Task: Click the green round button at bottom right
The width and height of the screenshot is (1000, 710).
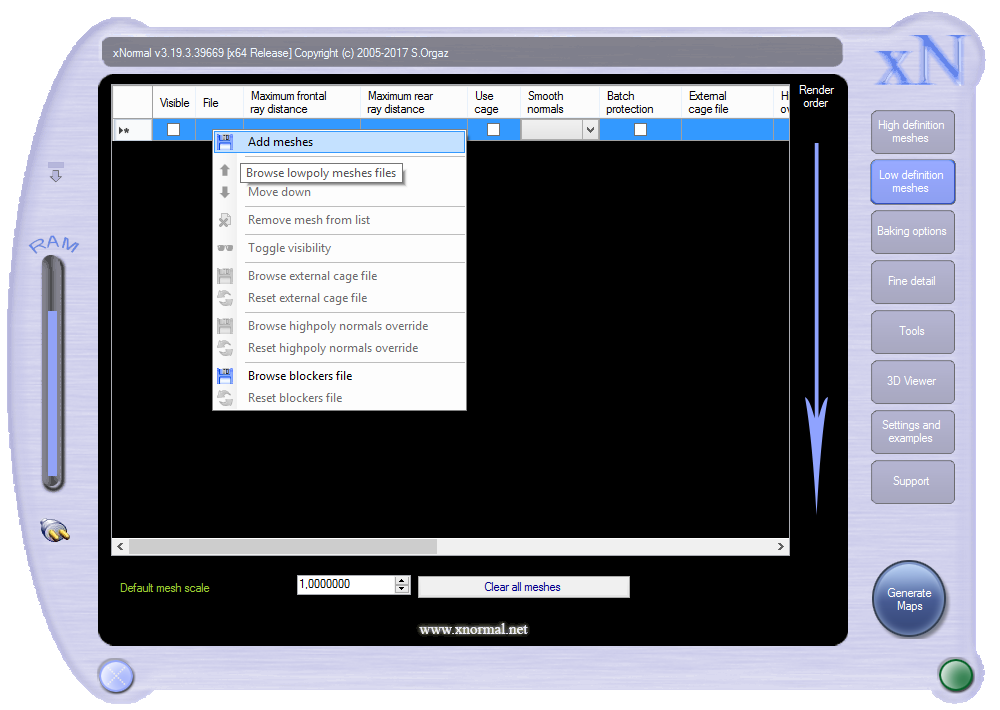Action: tap(956, 675)
